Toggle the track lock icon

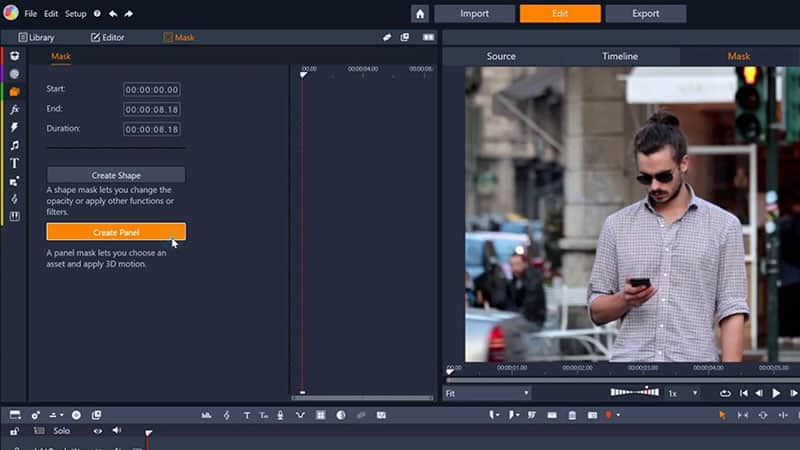tap(15, 431)
